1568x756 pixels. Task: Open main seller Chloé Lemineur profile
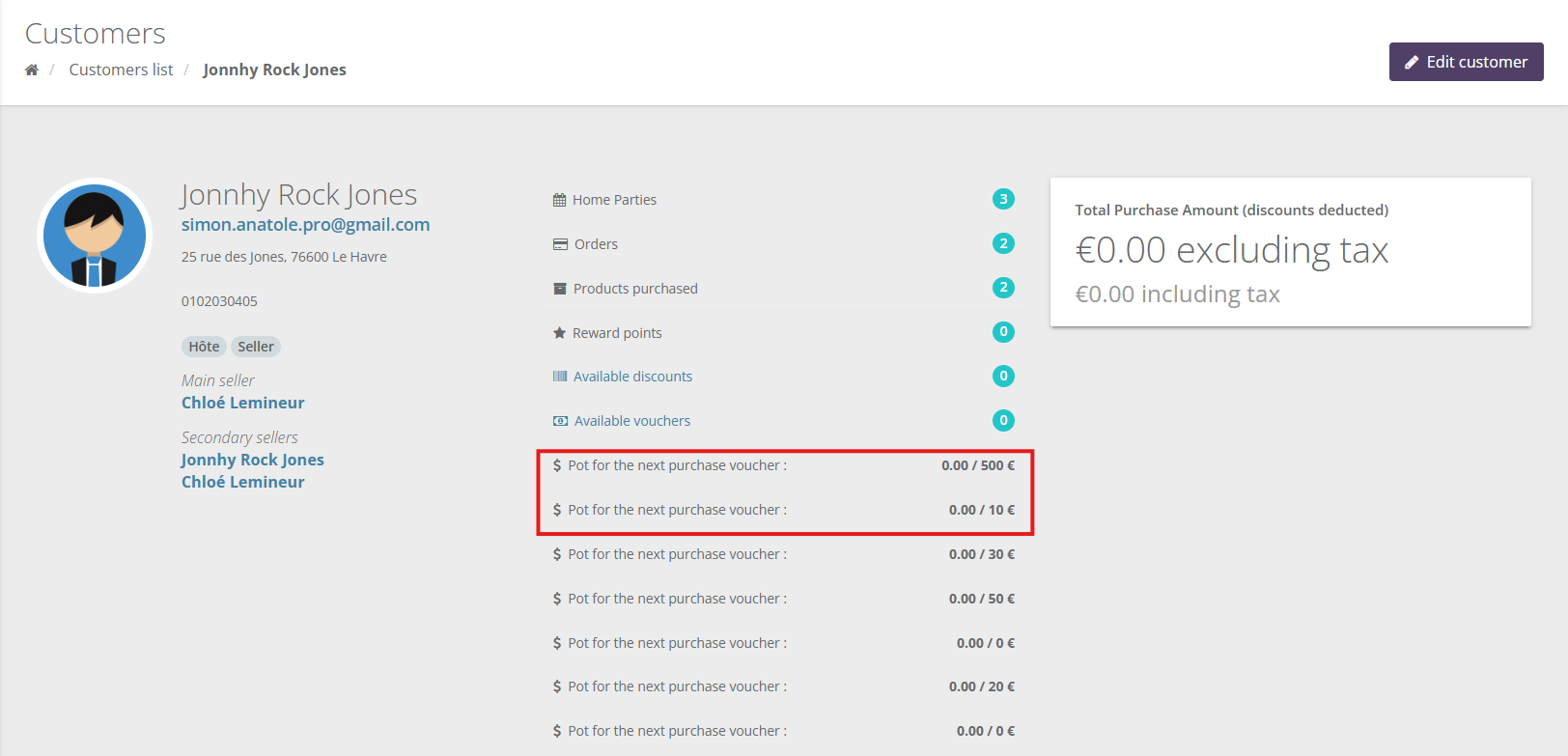pyautogui.click(x=242, y=403)
